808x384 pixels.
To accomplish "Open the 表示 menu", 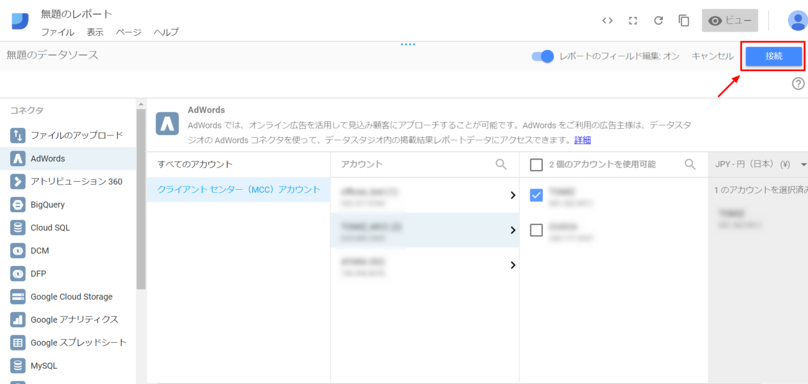I will [x=95, y=32].
